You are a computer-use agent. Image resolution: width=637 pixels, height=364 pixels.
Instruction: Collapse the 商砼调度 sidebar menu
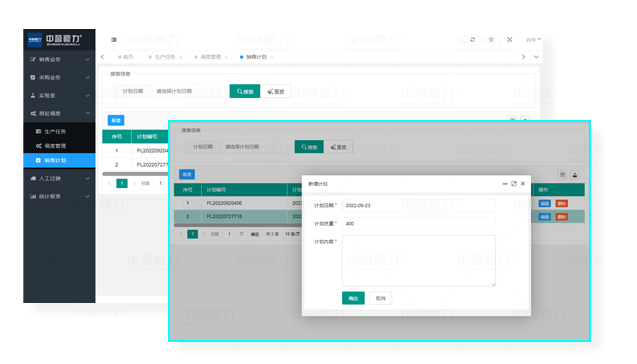coord(59,113)
